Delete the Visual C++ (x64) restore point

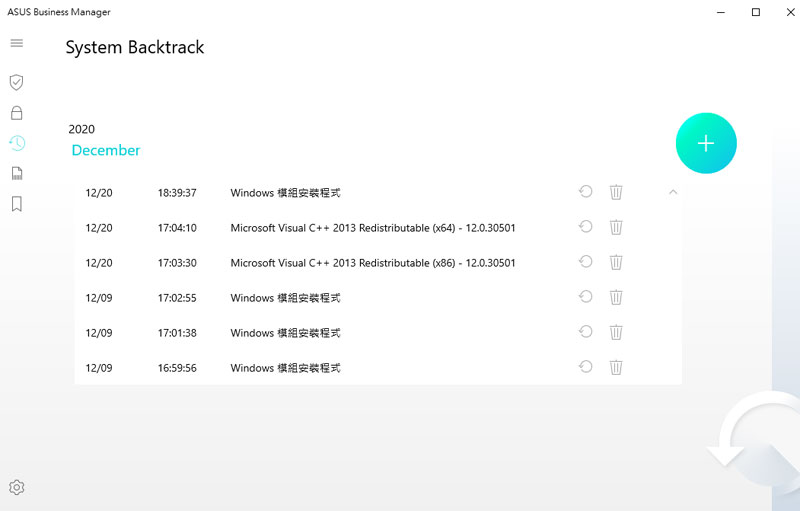click(616, 227)
